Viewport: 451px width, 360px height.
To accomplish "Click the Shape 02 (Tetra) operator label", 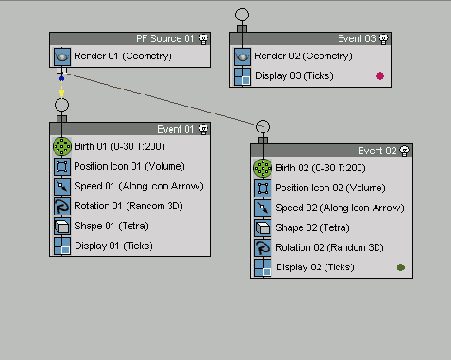I will [x=312, y=228].
